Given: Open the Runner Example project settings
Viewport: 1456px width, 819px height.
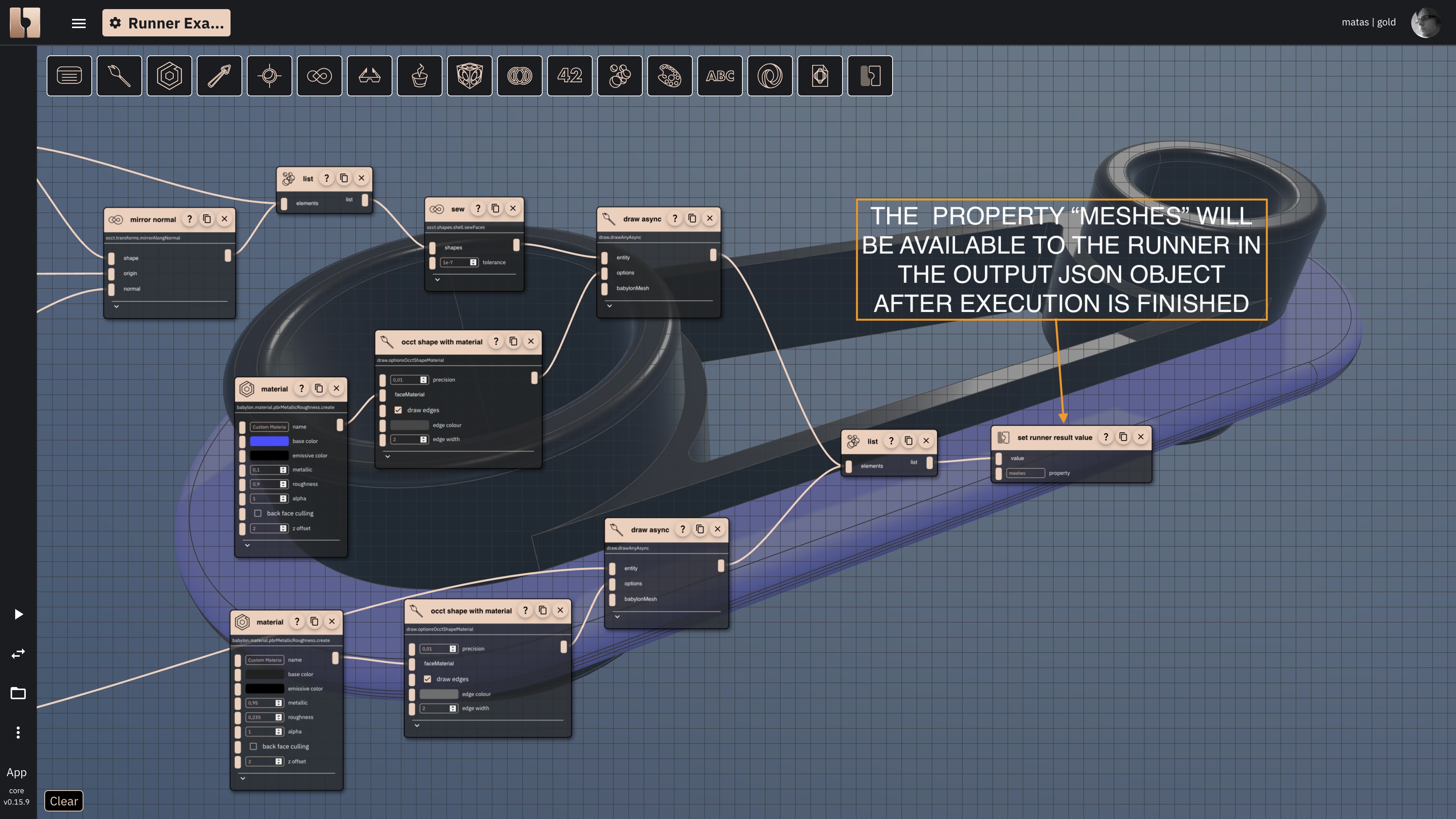Looking at the screenshot, I should [x=166, y=23].
